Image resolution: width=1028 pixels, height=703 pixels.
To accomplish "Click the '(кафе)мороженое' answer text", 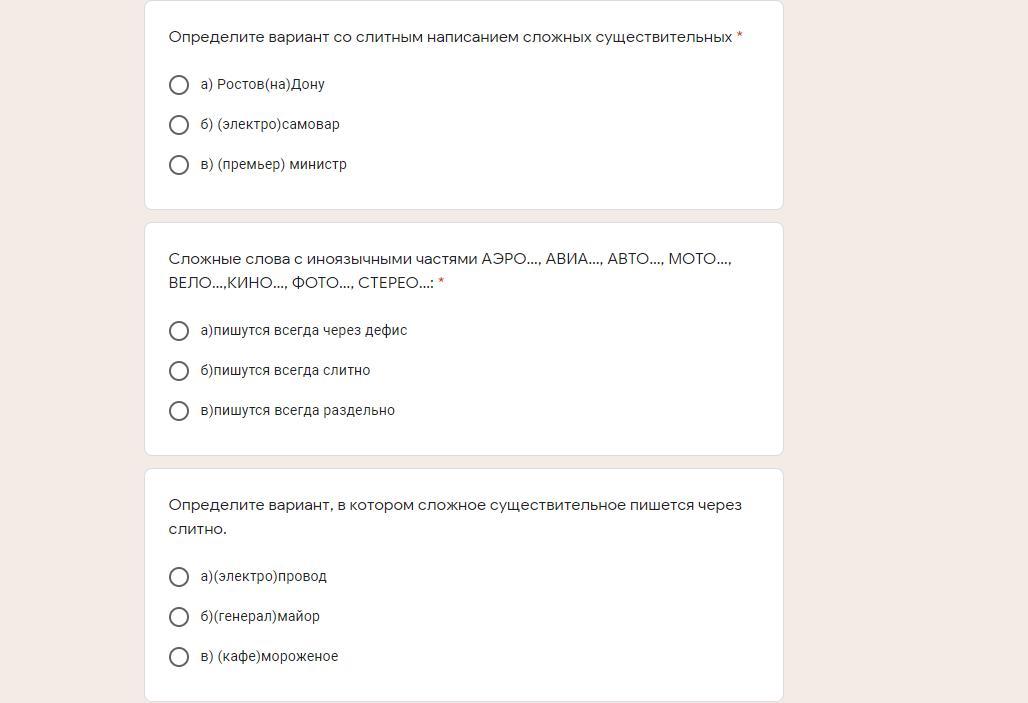I will click(x=278, y=656).
